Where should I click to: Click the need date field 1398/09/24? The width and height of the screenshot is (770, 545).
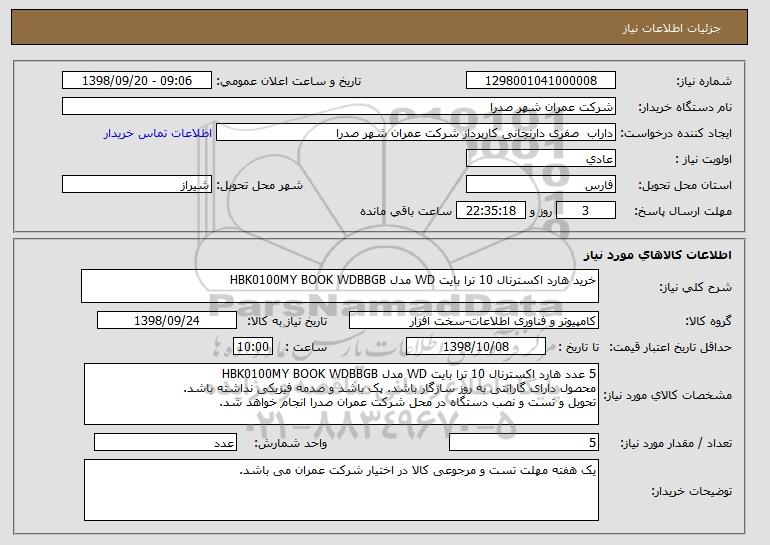point(167,321)
